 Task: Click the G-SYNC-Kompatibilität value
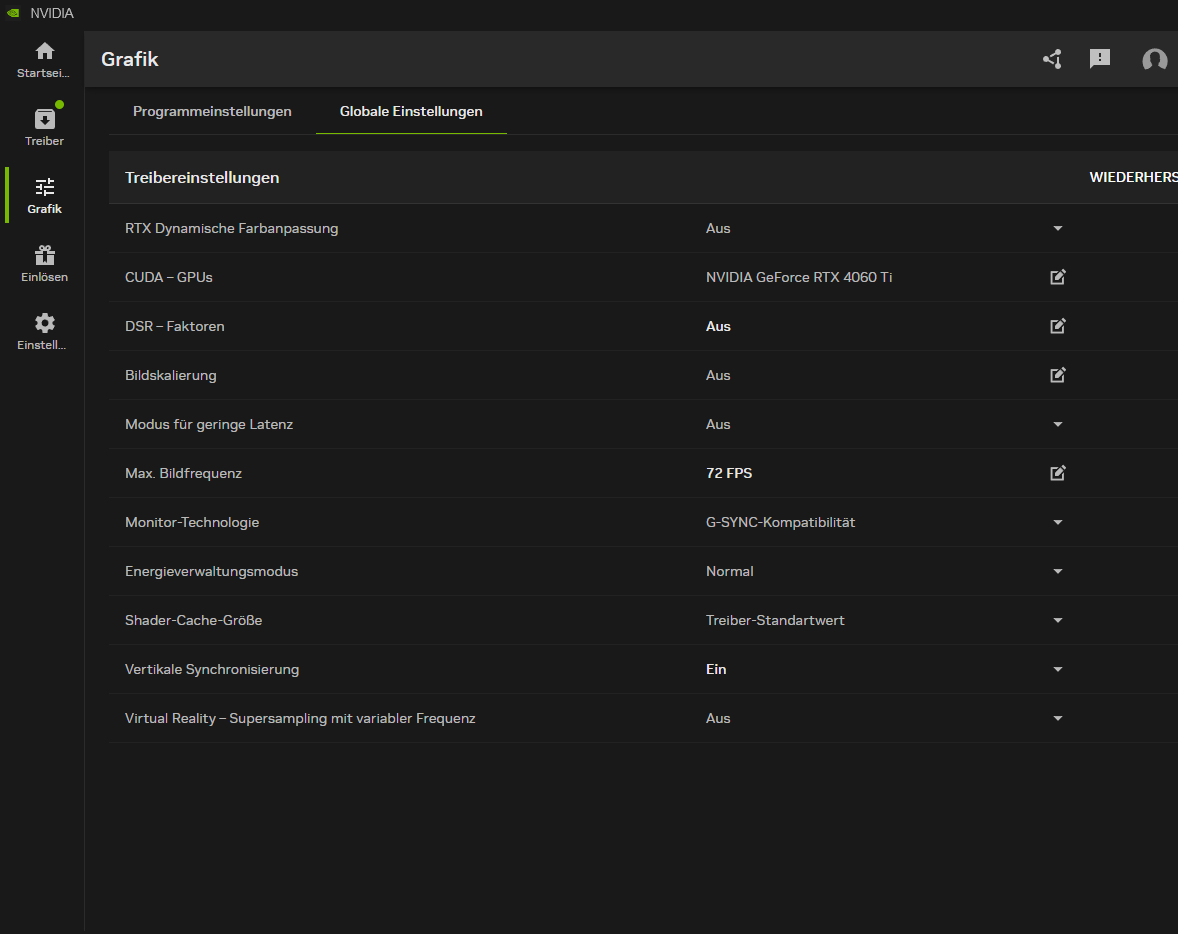(780, 522)
